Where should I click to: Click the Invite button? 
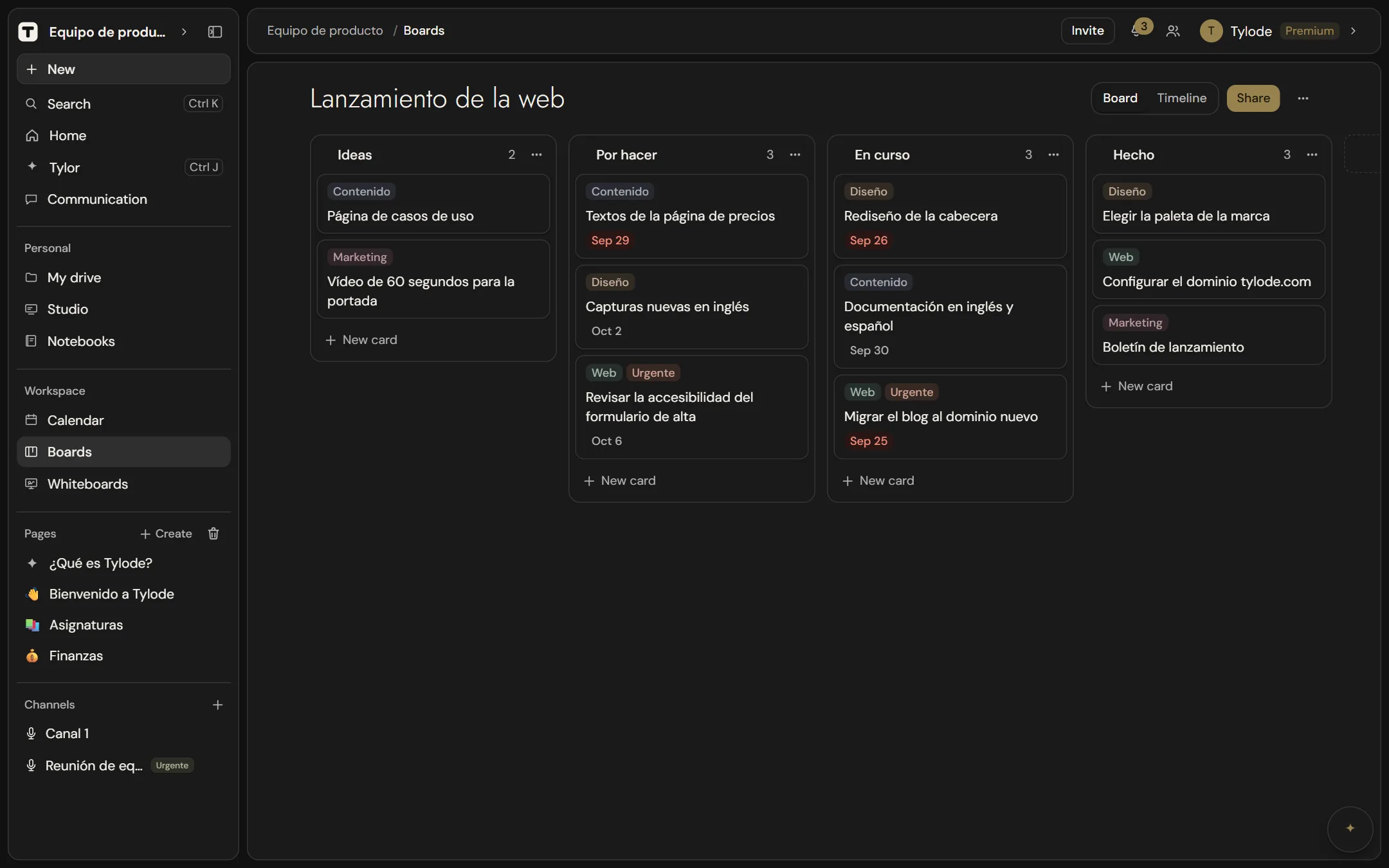click(1087, 31)
